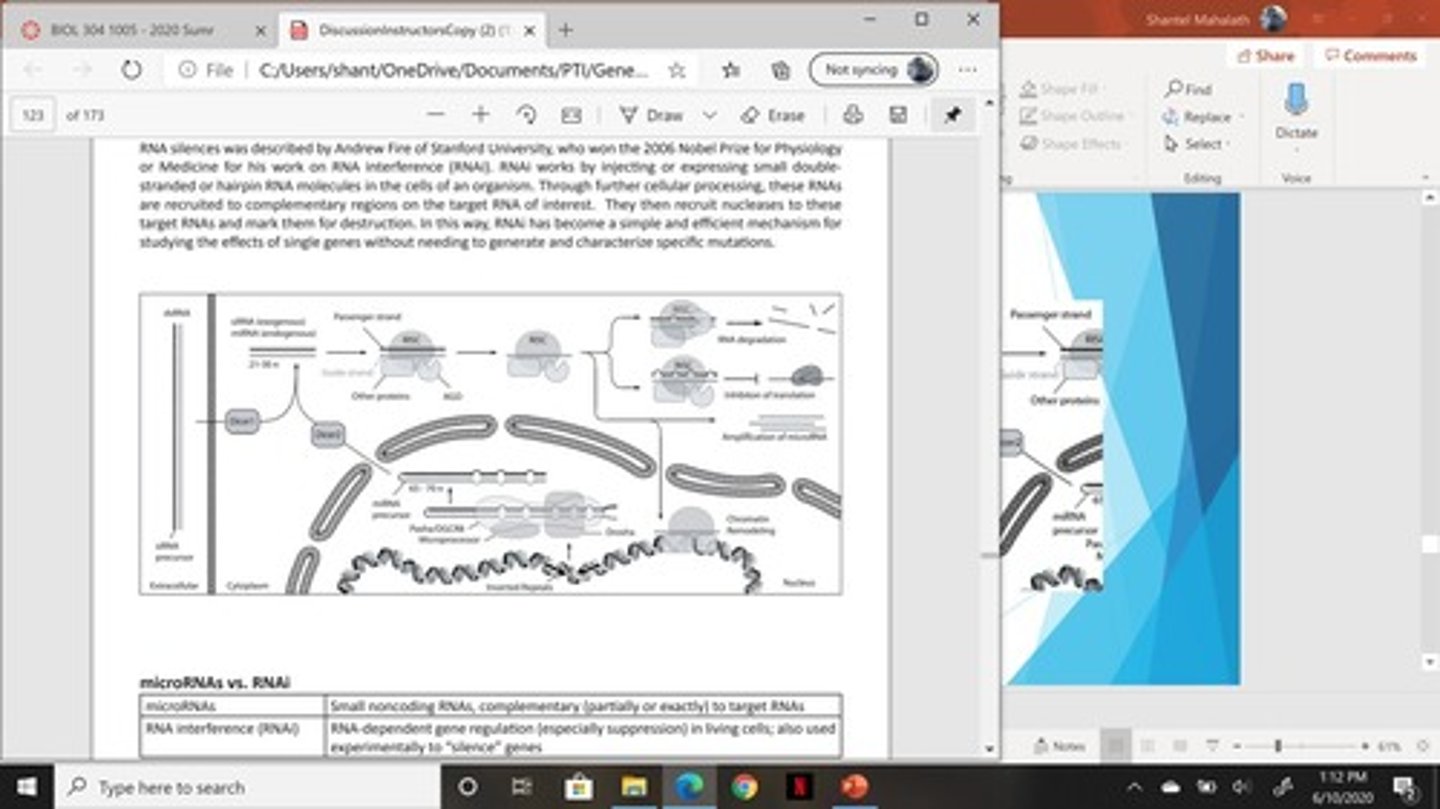Viewport: 1440px width, 809px height.
Task: Open Comments pane in PowerPoint
Action: pos(1371,56)
